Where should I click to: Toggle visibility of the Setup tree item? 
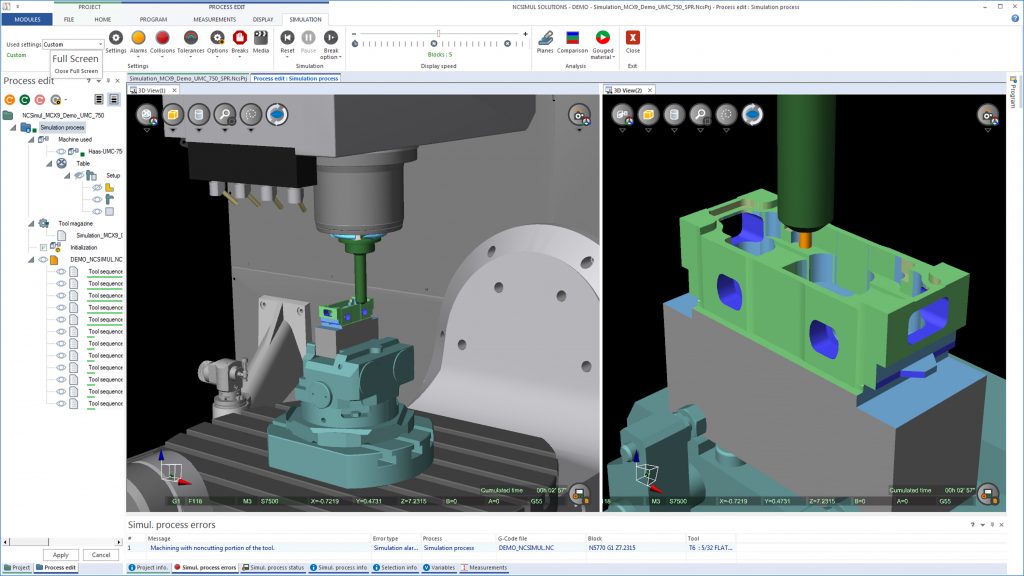(x=78, y=175)
